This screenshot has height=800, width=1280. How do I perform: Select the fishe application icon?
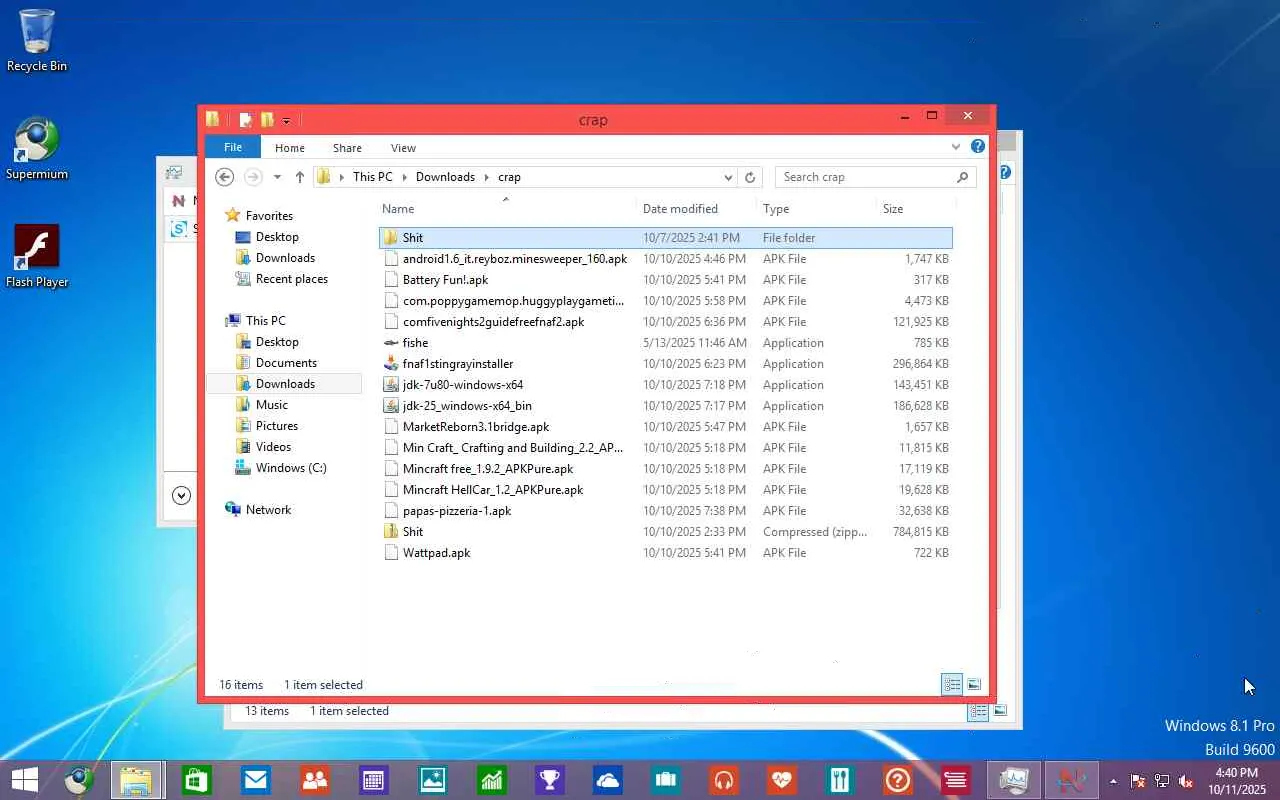pos(391,343)
